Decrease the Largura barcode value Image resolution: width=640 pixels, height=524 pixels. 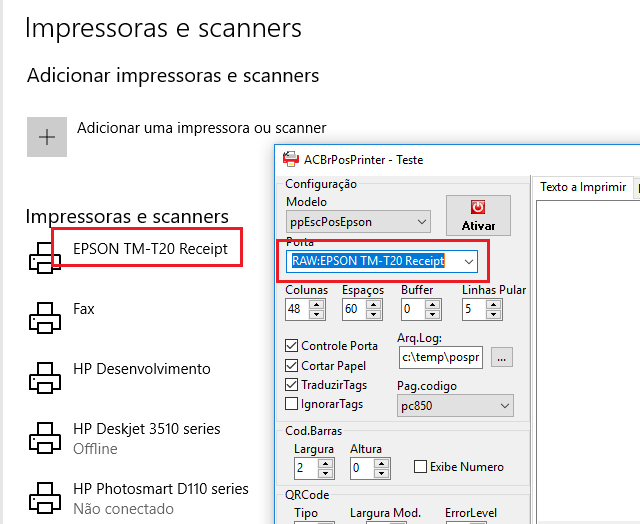(x=325, y=473)
